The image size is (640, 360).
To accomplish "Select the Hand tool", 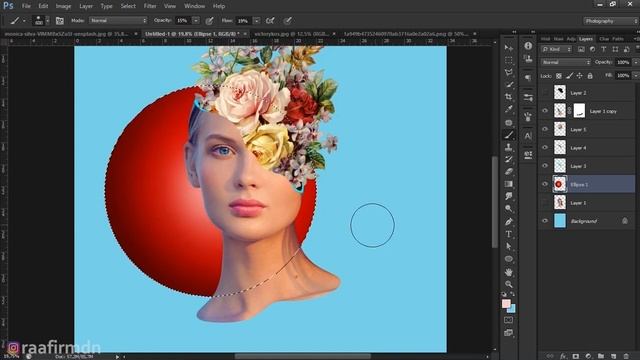I will click(509, 271).
